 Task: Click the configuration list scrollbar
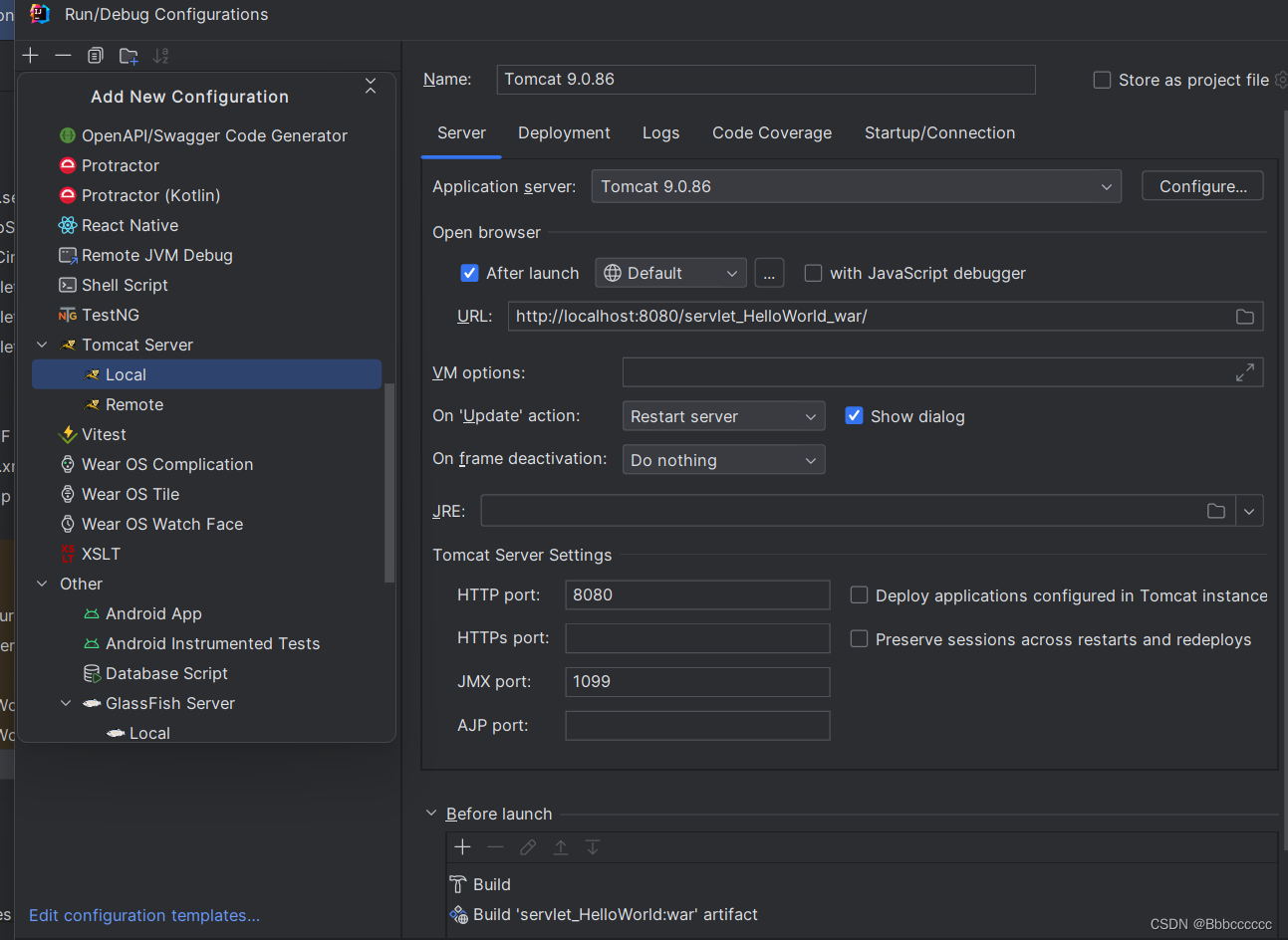(x=389, y=483)
